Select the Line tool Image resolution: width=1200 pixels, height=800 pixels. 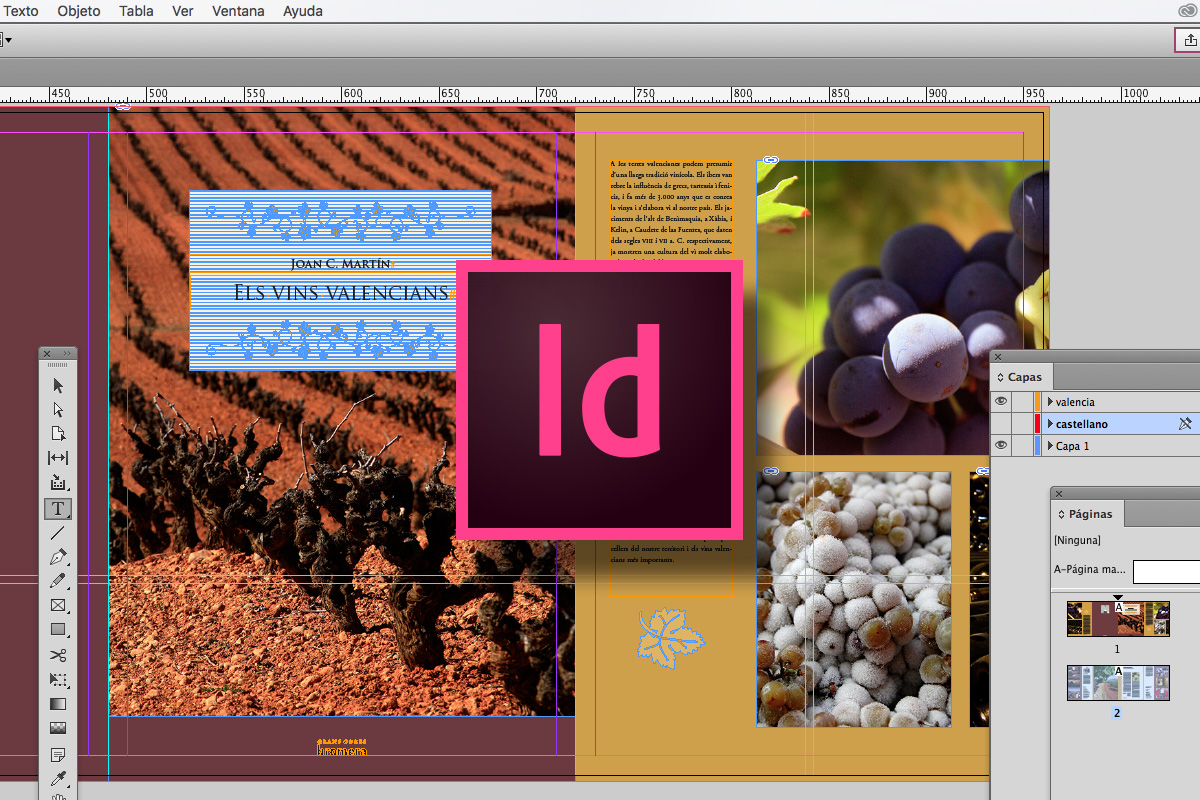click(58, 532)
